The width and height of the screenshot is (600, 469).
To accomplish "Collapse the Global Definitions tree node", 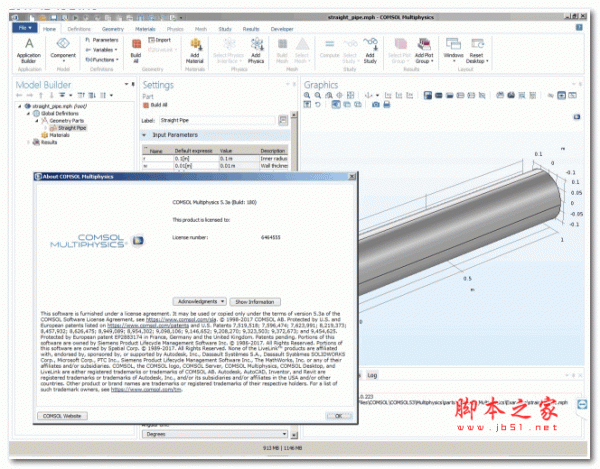I will tap(28, 114).
